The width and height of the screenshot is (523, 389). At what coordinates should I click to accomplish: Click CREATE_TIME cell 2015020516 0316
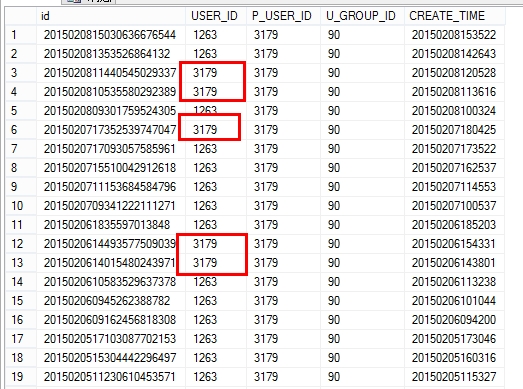coord(454,358)
